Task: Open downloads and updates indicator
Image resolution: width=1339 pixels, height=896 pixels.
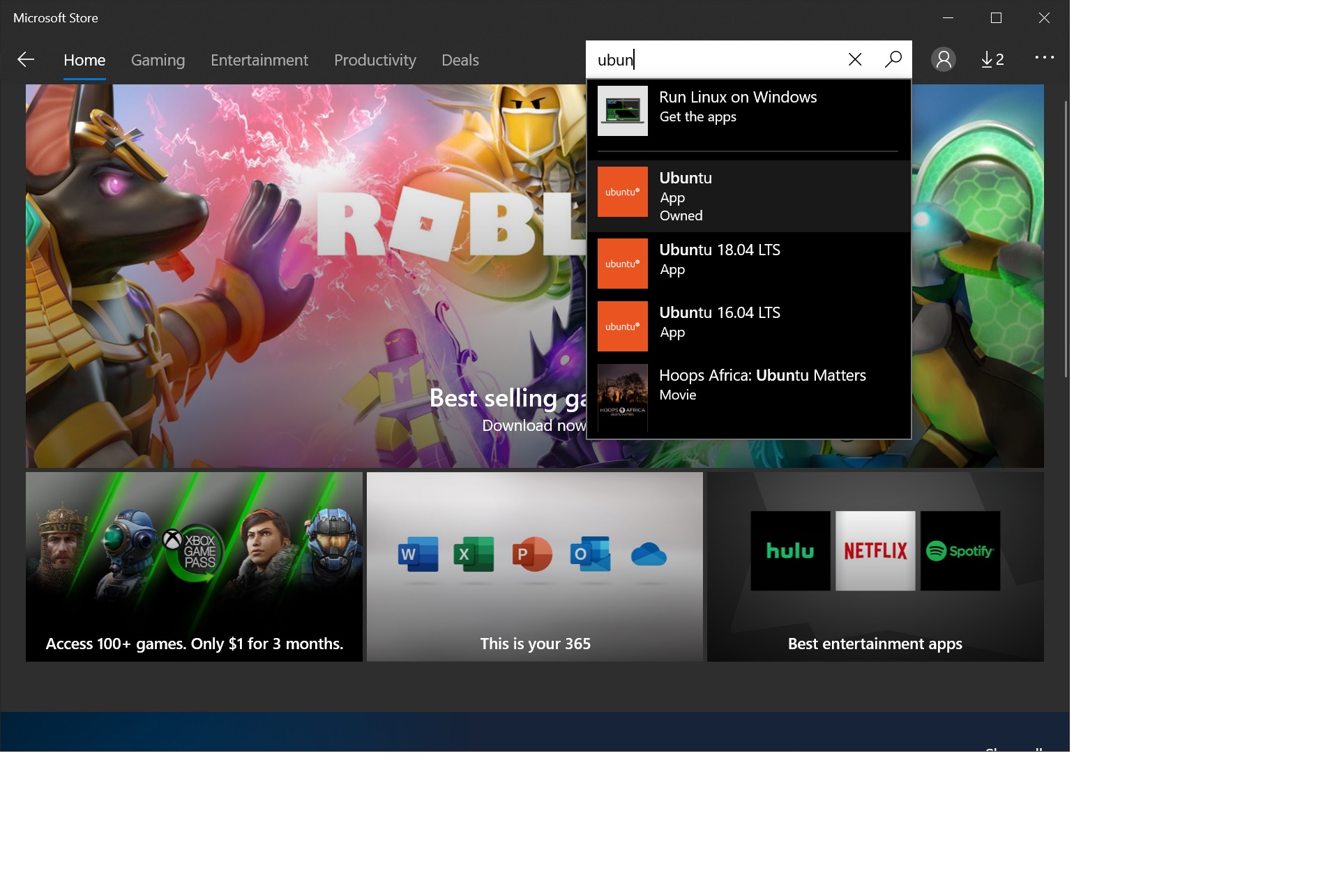Action: (x=992, y=59)
